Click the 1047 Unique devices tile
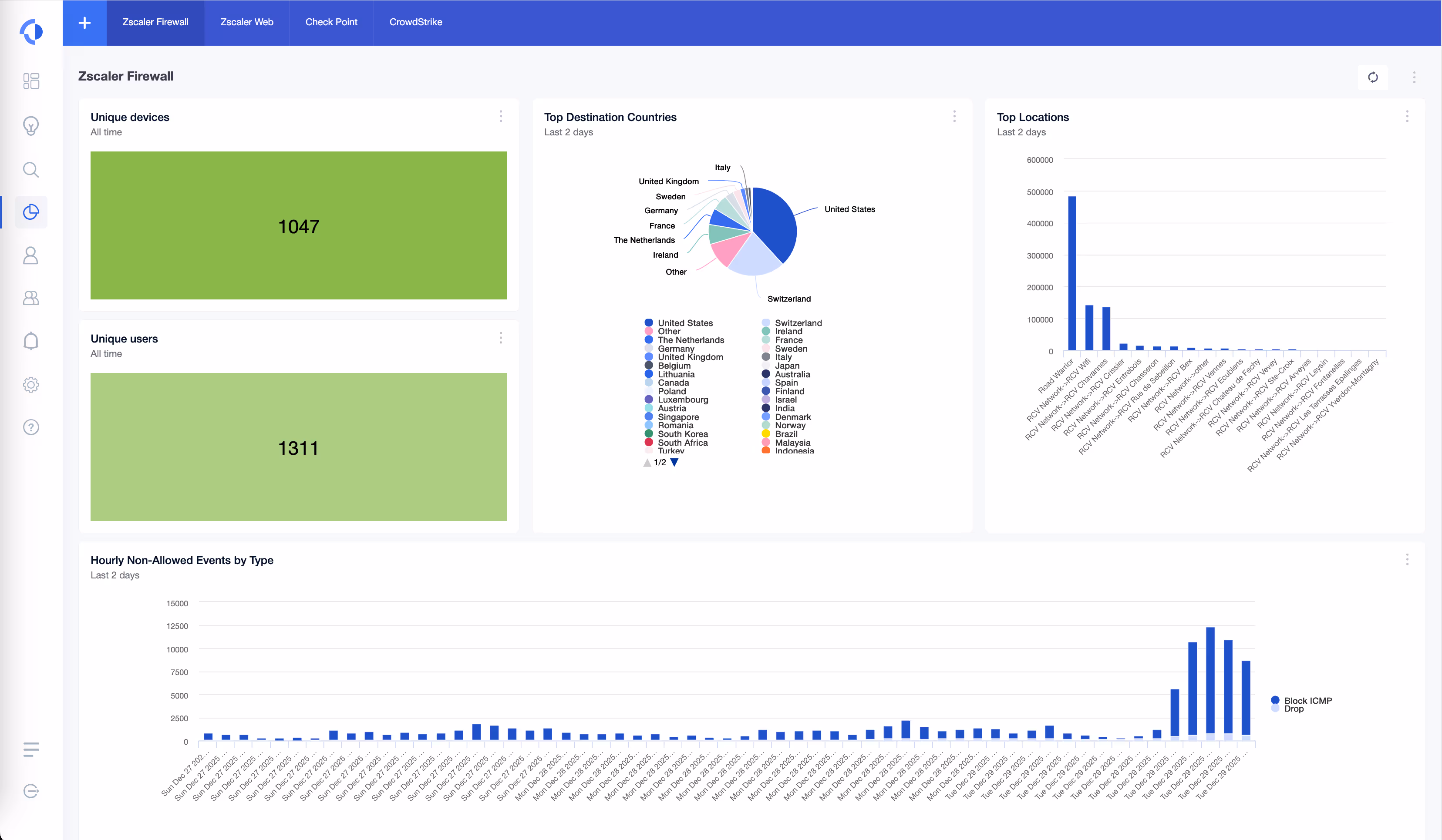Image resolution: width=1442 pixels, height=840 pixels. click(298, 226)
